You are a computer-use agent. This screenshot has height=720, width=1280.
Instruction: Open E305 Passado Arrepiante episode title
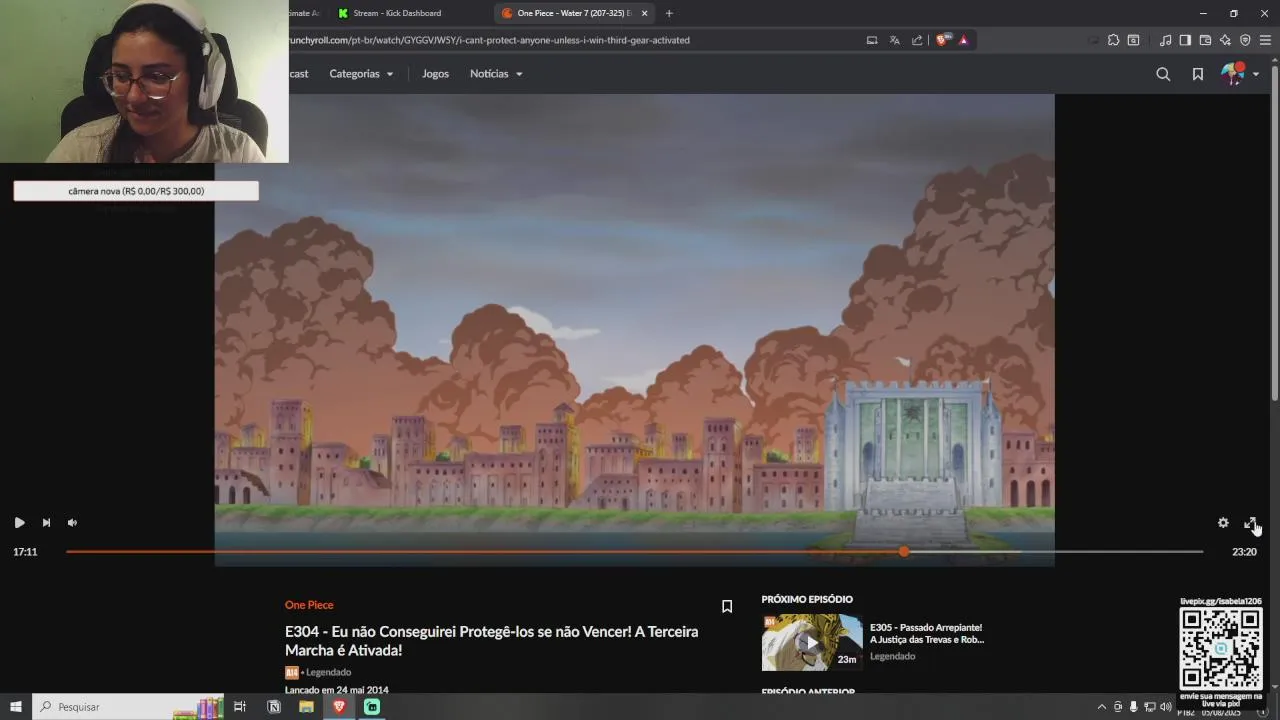click(x=927, y=633)
